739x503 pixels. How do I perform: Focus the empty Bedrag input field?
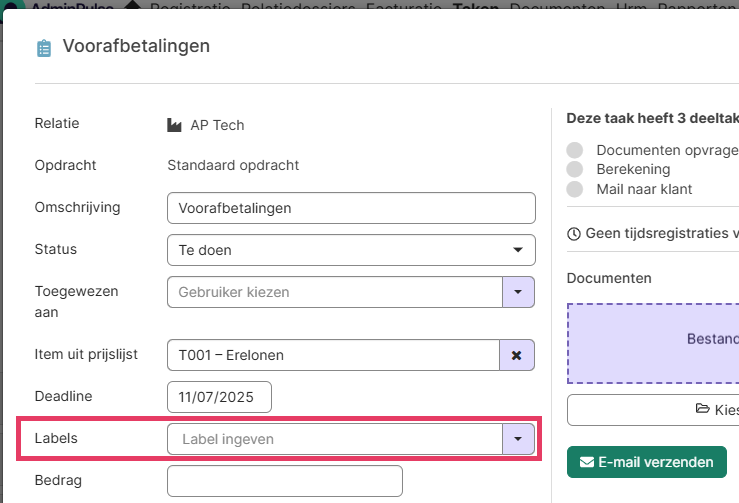pyautogui.click(x=284, y=481)
